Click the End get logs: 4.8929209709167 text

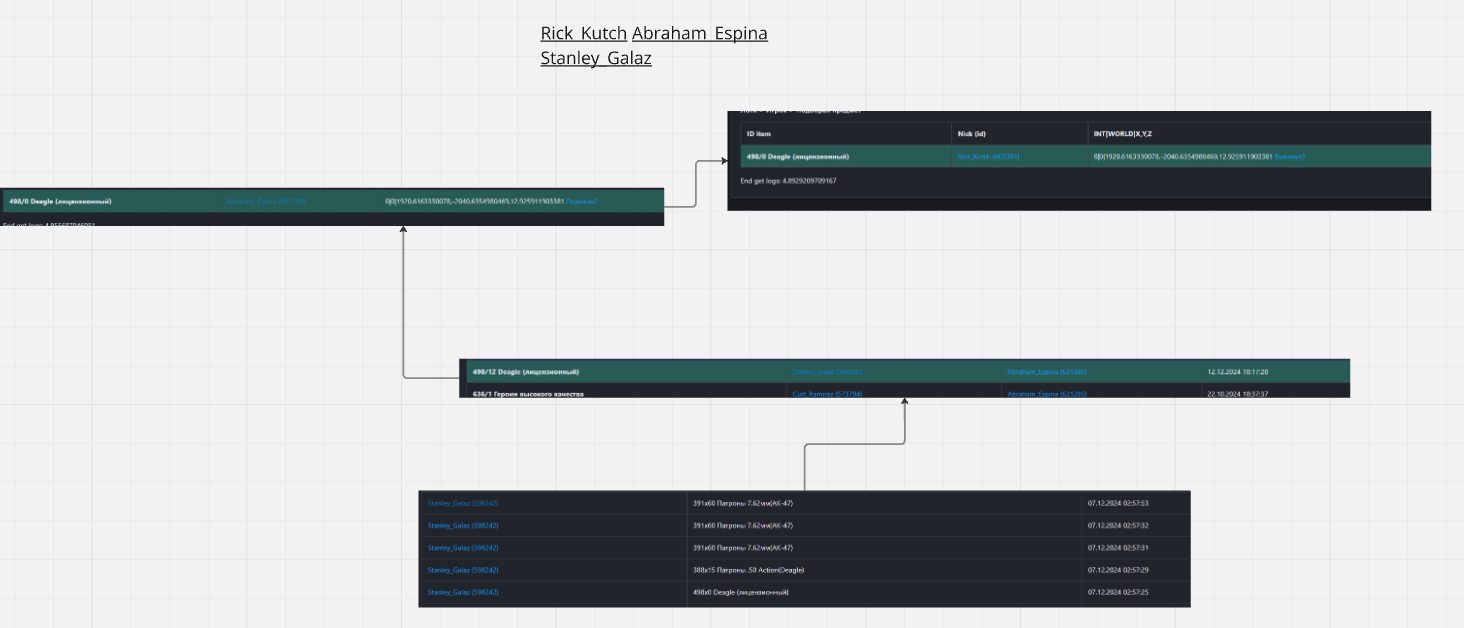(788, 181)
